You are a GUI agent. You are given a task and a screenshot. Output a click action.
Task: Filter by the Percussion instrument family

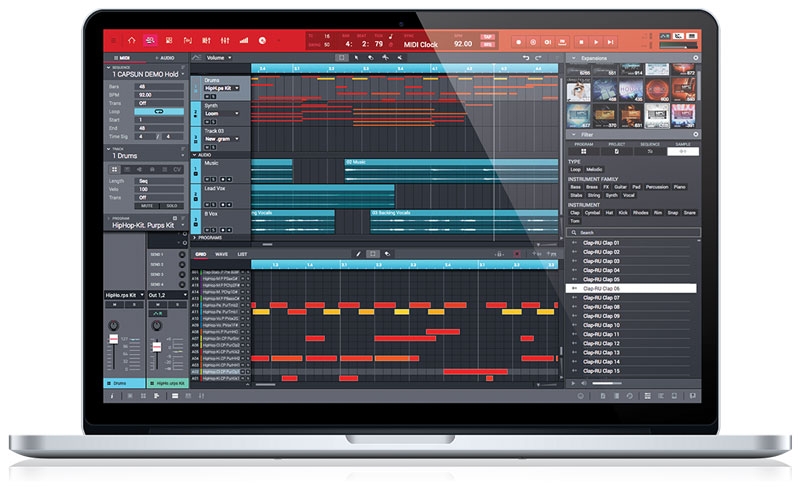[x=657, y=186]
